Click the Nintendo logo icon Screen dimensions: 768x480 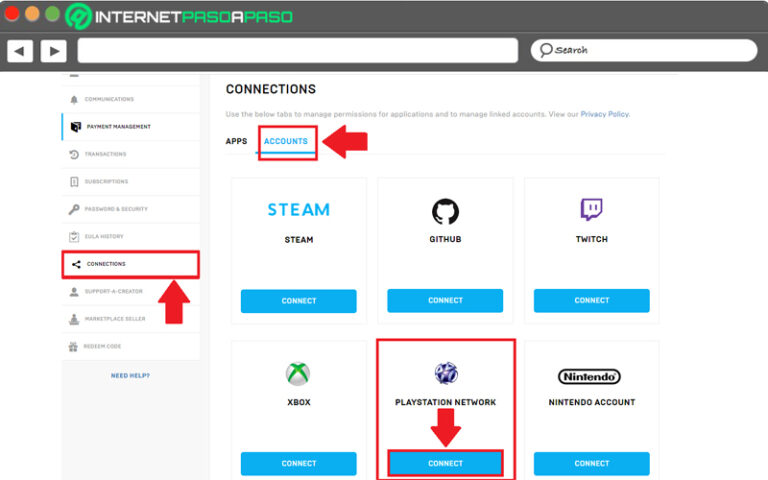(x=591, y=376)
